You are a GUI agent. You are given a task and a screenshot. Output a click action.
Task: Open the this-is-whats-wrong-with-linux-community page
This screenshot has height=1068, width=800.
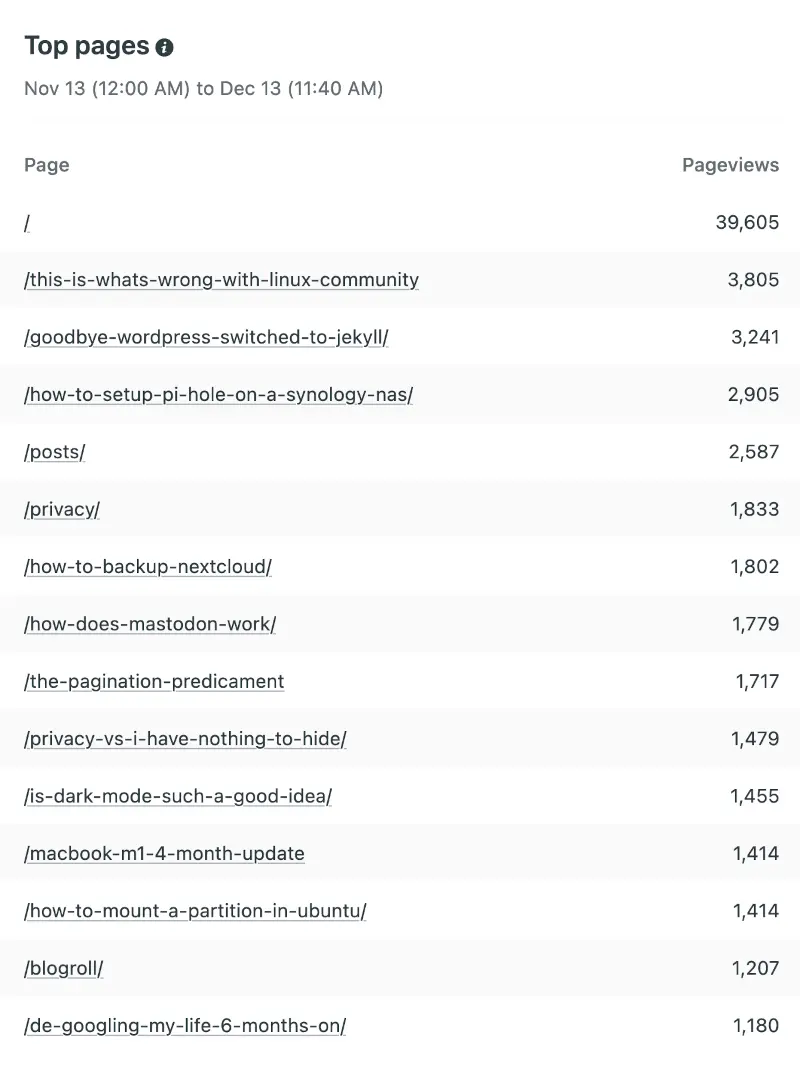click(x=221, y=280)
